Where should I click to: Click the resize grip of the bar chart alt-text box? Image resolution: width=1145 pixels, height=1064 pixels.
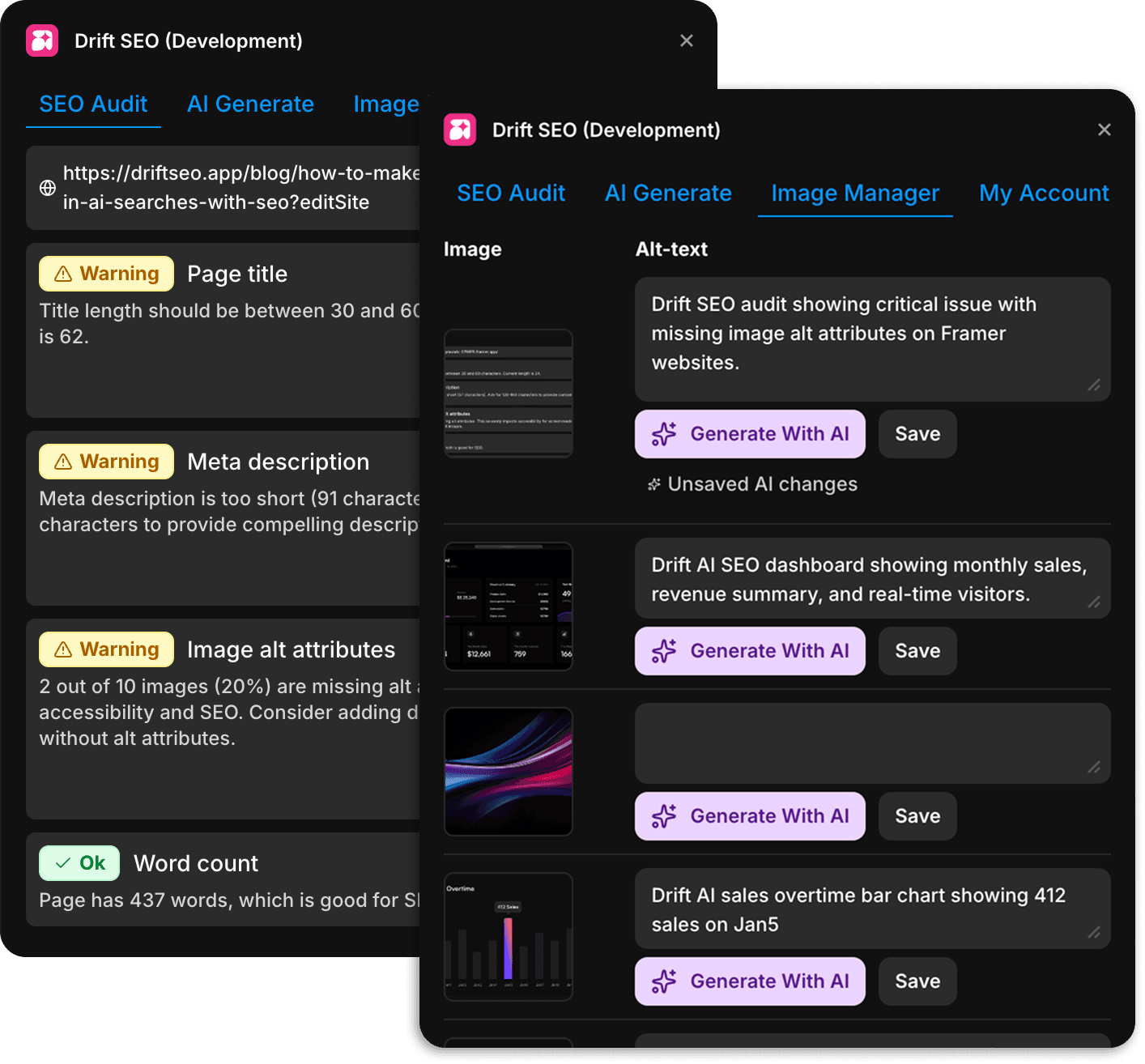point(1094,933)
